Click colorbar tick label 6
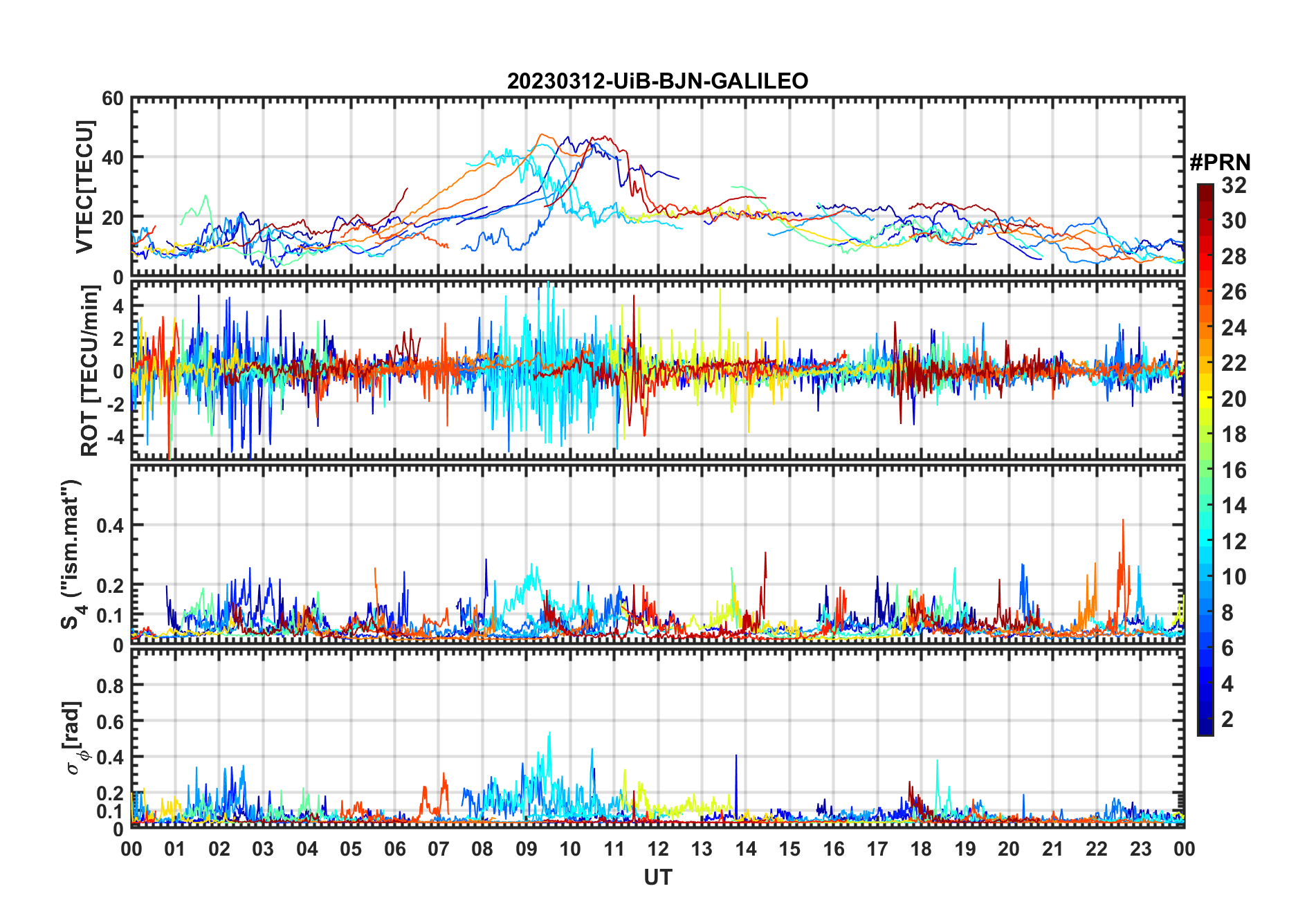1316x920 pixels. (1227, 648)
